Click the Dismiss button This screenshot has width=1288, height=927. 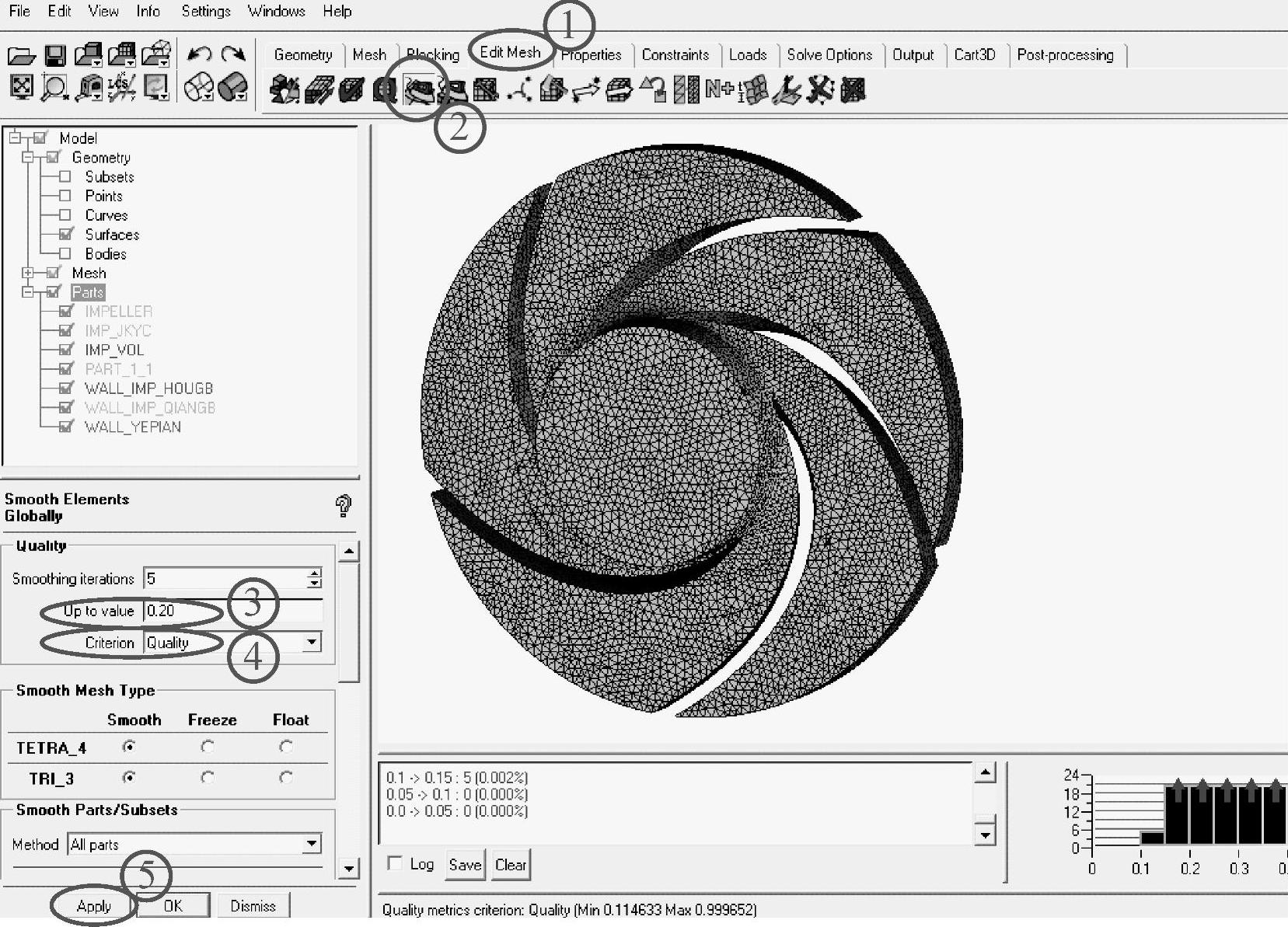pyautogui.click(x=253, y=906)
